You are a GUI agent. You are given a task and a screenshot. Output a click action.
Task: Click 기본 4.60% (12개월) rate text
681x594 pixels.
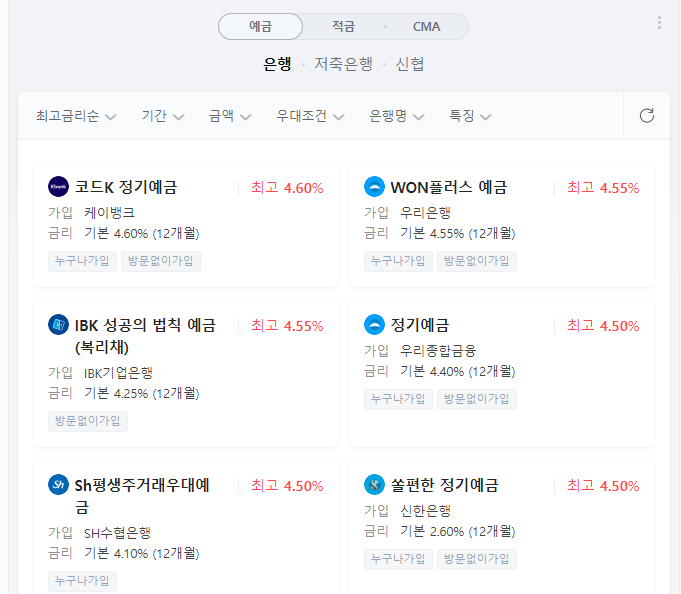[x=142, y=234]
